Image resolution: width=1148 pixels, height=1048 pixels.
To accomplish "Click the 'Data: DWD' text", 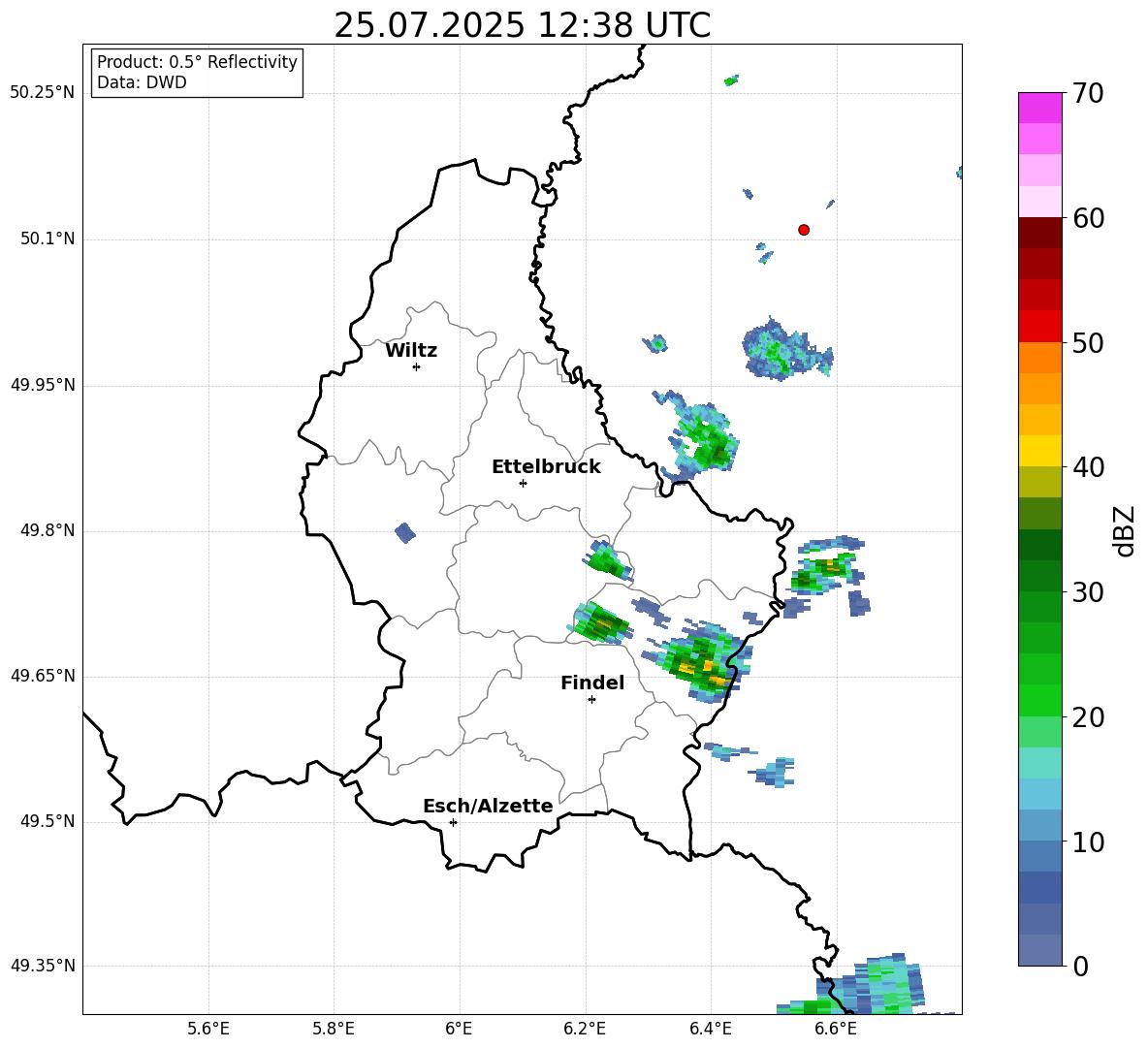I will [142, 82].
